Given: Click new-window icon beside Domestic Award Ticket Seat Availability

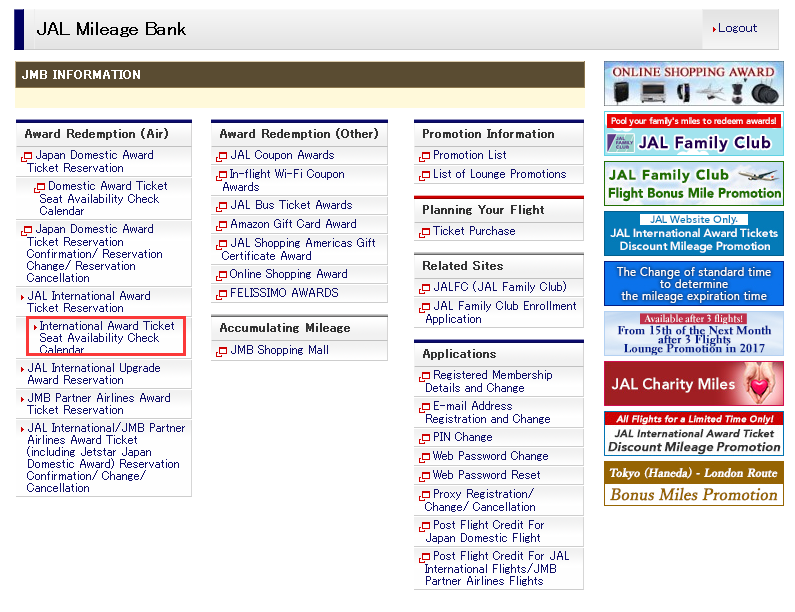Looking at the screenshot, I should click(x=39, y=188).
